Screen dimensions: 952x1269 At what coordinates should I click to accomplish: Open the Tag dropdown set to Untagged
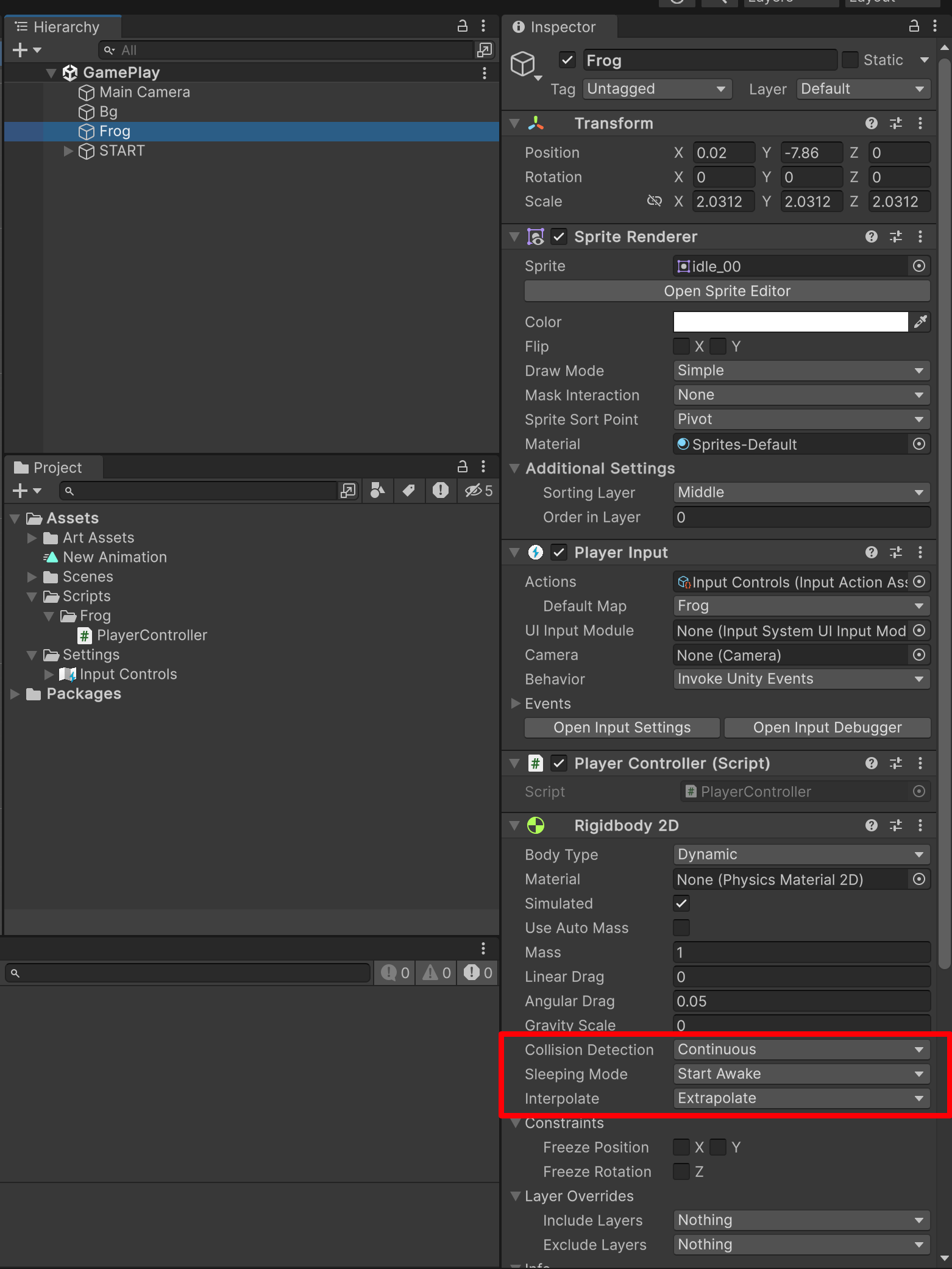point(657,89)
